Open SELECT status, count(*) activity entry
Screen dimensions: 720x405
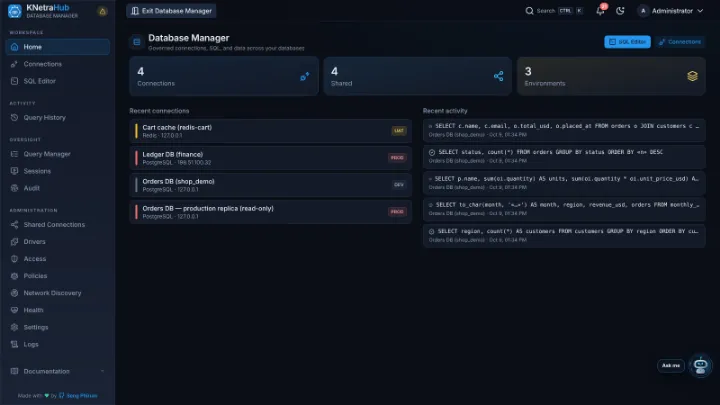click(564, 156)
